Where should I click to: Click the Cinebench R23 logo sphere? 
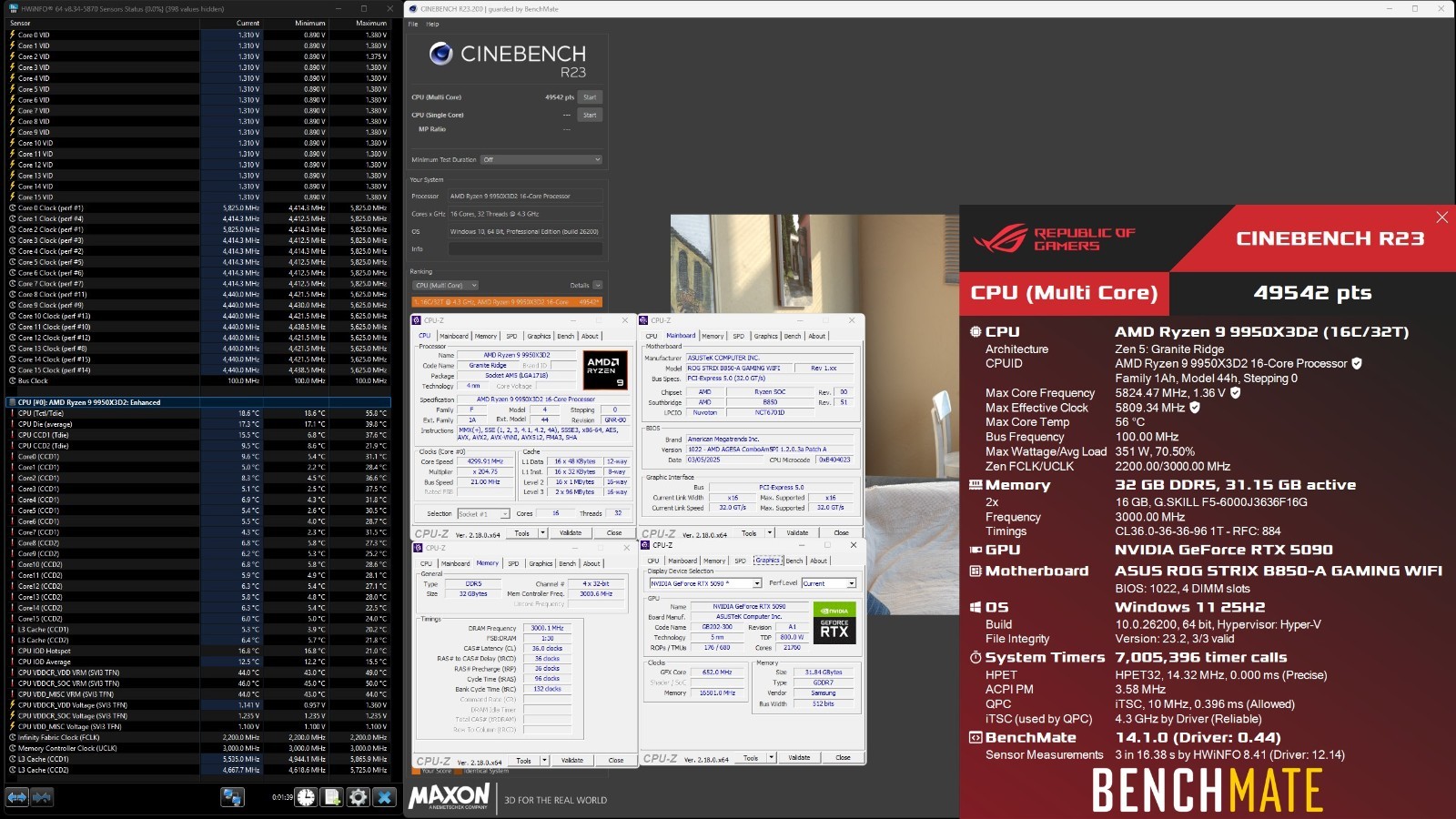tap(441, 54)
